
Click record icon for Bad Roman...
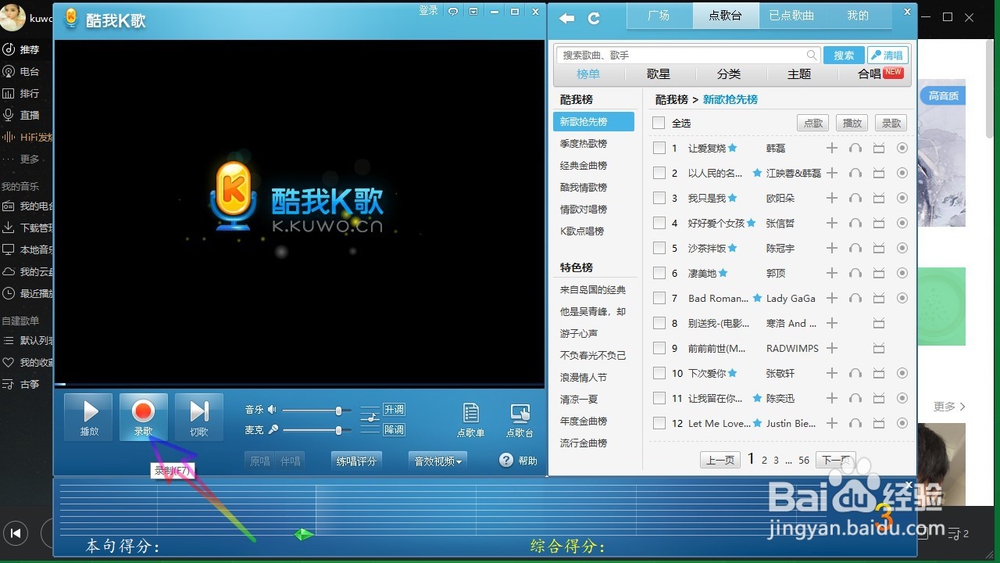(902, 298)
